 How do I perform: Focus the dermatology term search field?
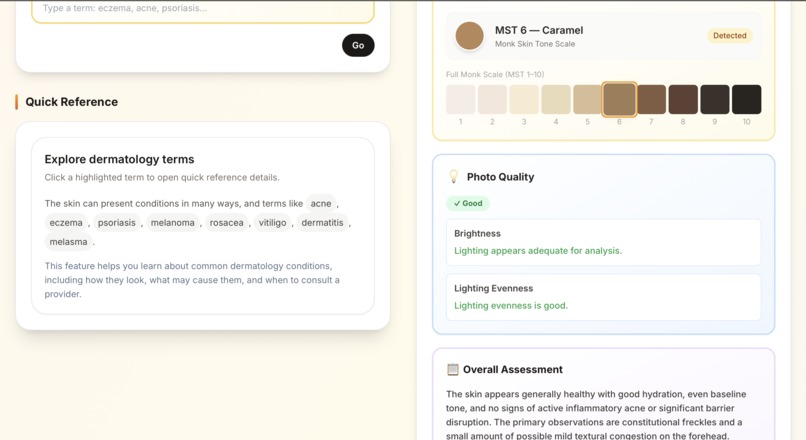point(203,10)
